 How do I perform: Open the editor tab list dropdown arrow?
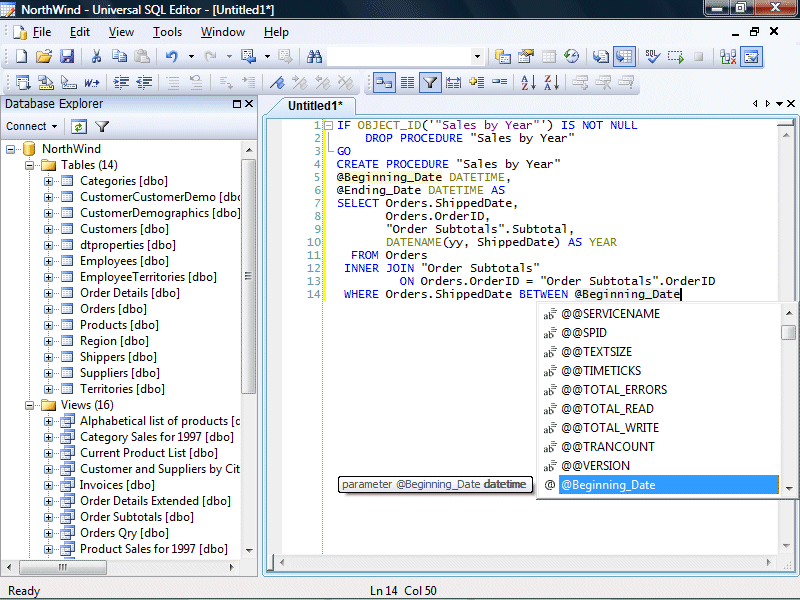pyautogui.click(x=780, y=104)
